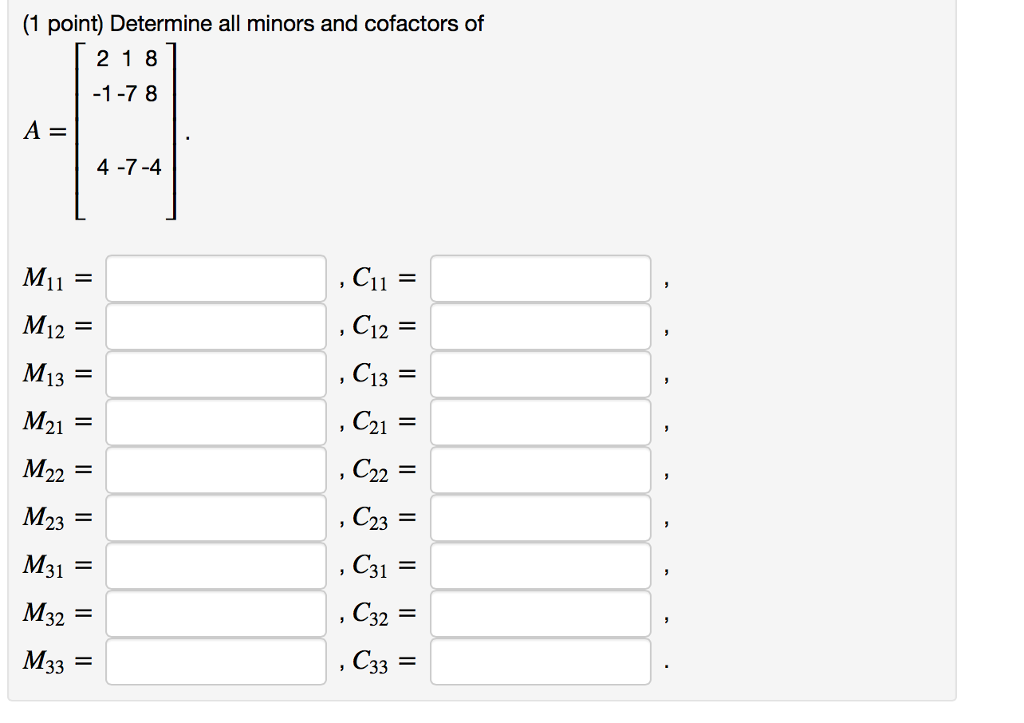Select the M31 minor entry box
The width and height of the screenshot is (1024, 723).
coord(216,566)
